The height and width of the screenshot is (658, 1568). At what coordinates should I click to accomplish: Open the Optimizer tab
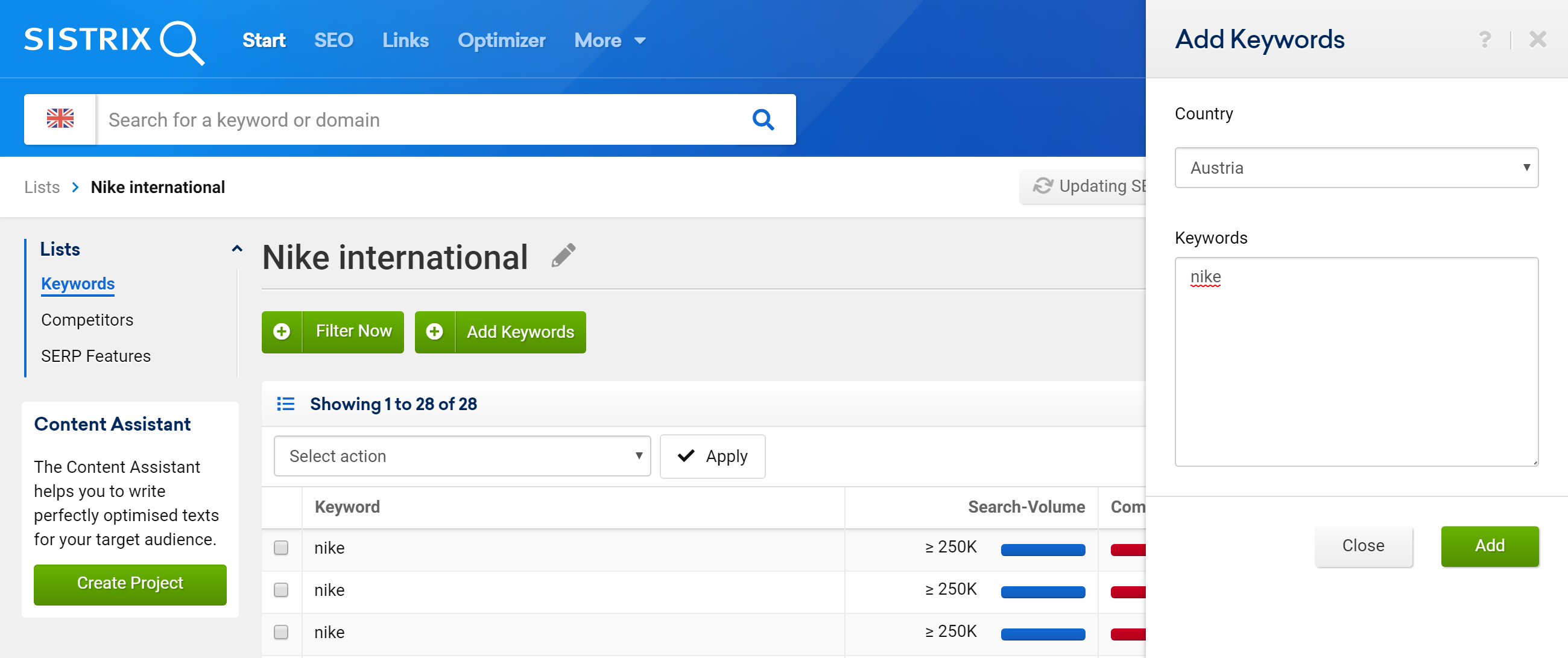[x=502, y=40]
